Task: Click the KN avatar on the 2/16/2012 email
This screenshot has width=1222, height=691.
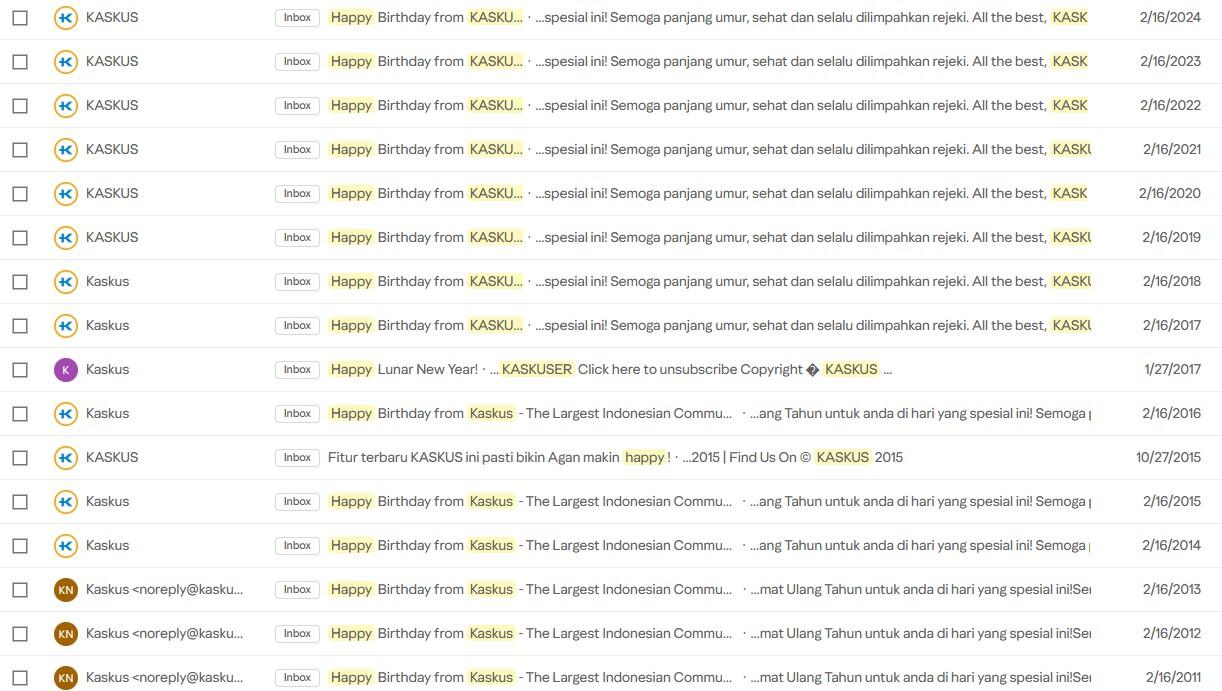Action: [65, 633]
